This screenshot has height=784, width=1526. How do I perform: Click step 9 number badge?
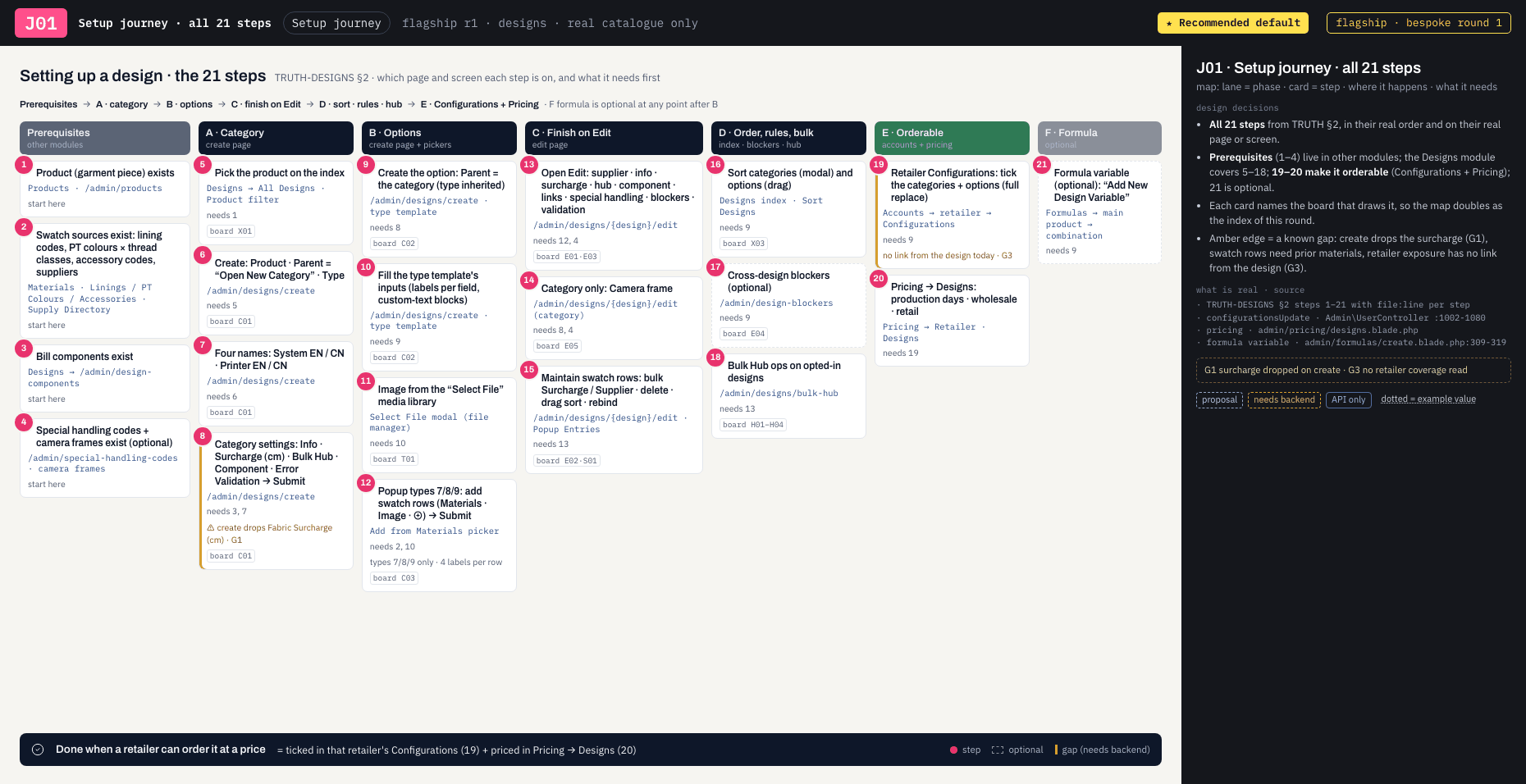(x=366, y=165)
